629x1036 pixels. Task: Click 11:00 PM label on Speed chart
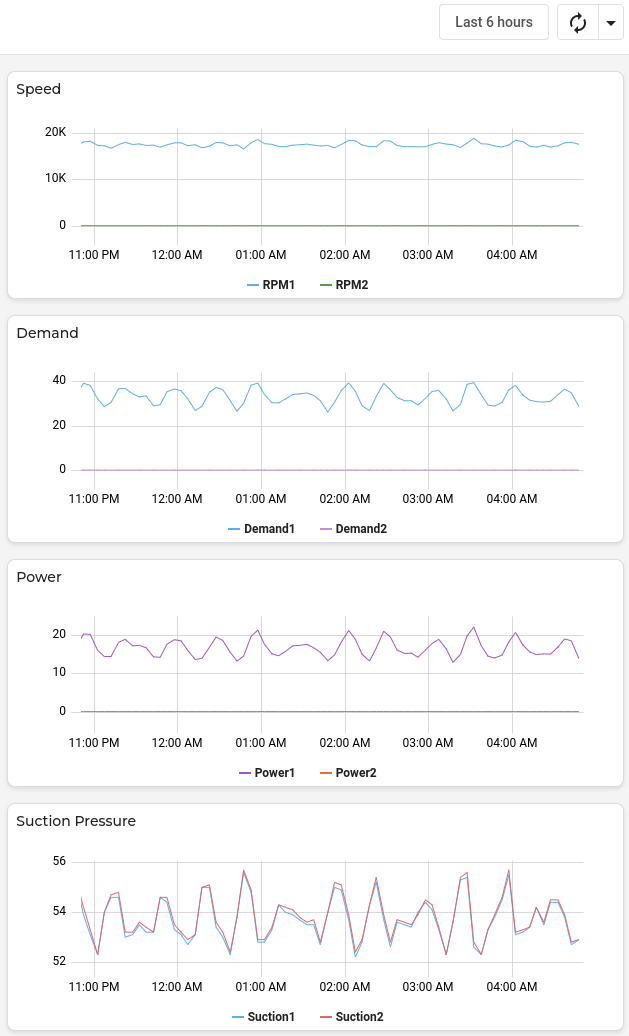(x=94, y=255)
